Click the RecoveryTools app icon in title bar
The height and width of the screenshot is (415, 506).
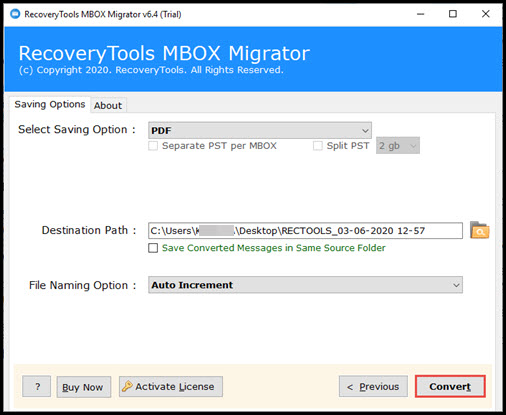pyautogui.click(x=15, y=14)
